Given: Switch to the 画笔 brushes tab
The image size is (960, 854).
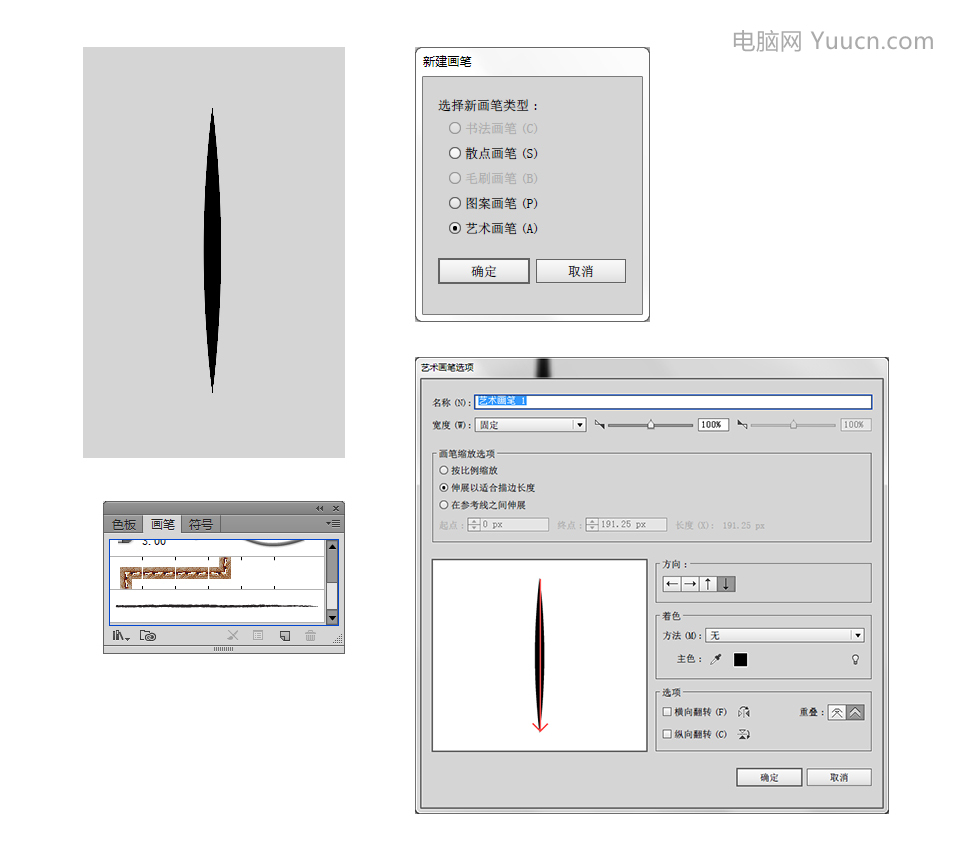Looking at the screenshot, I should coord(162,525).
